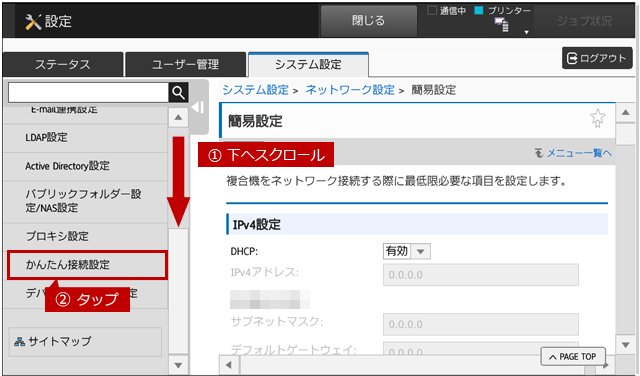Click the sidebar search input field
640x376 pixels.
pyautogui.click(x=88, y=93)
